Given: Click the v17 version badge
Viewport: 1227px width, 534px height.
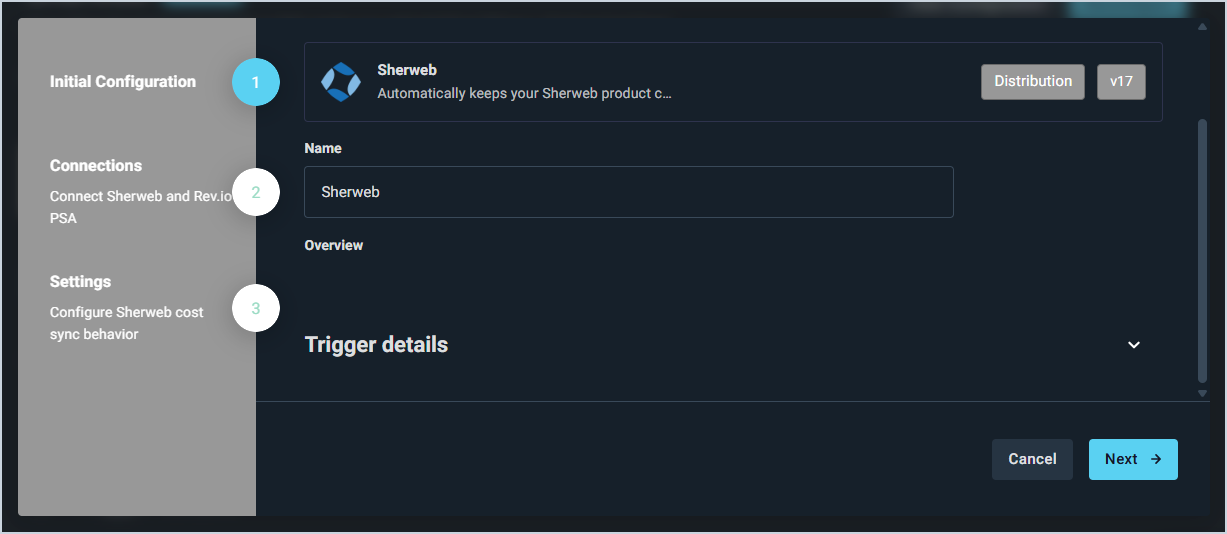Looking at the screenshot, I should pos(1121,82).
